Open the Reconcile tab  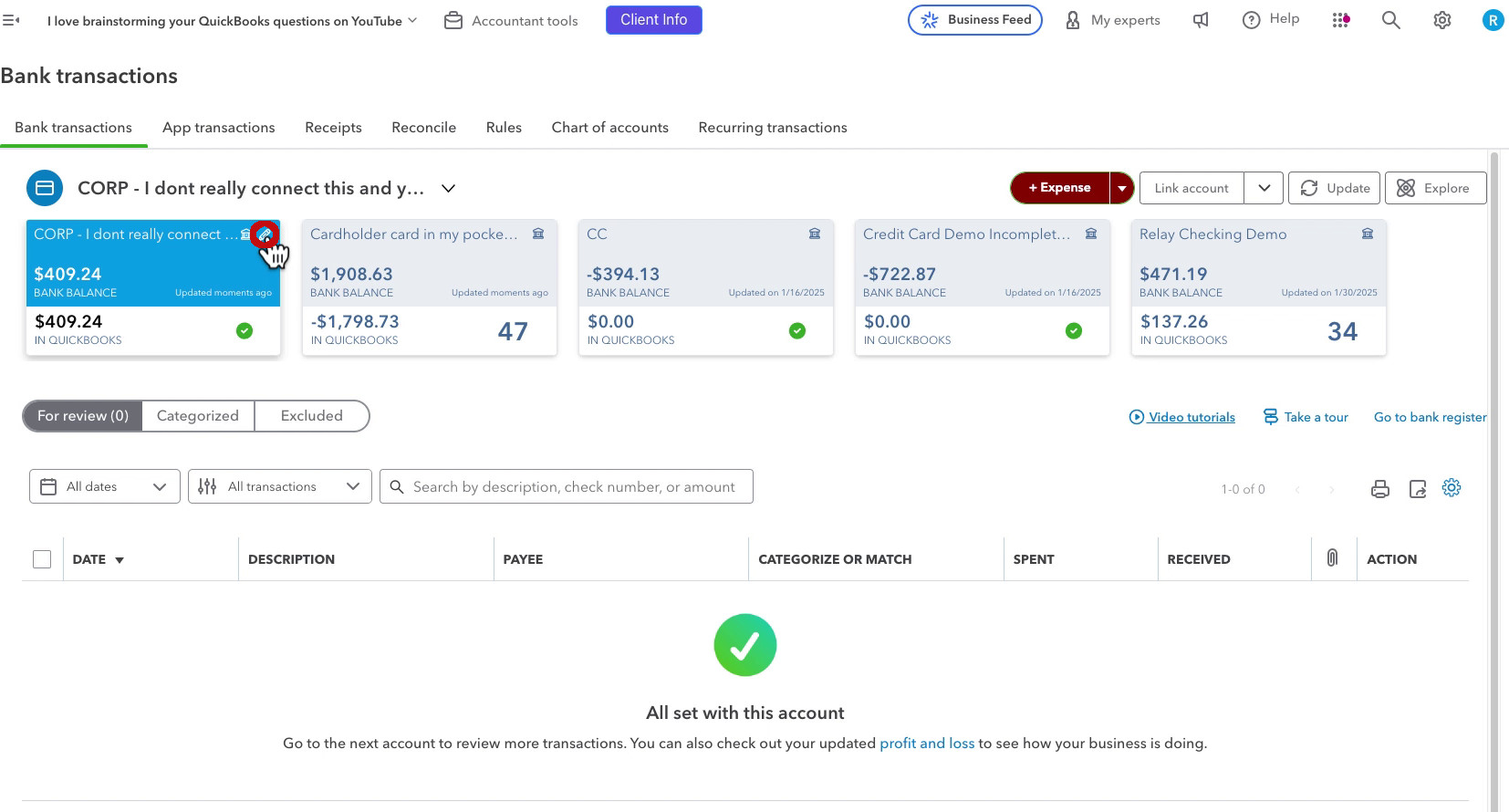(x=423, y=128)
